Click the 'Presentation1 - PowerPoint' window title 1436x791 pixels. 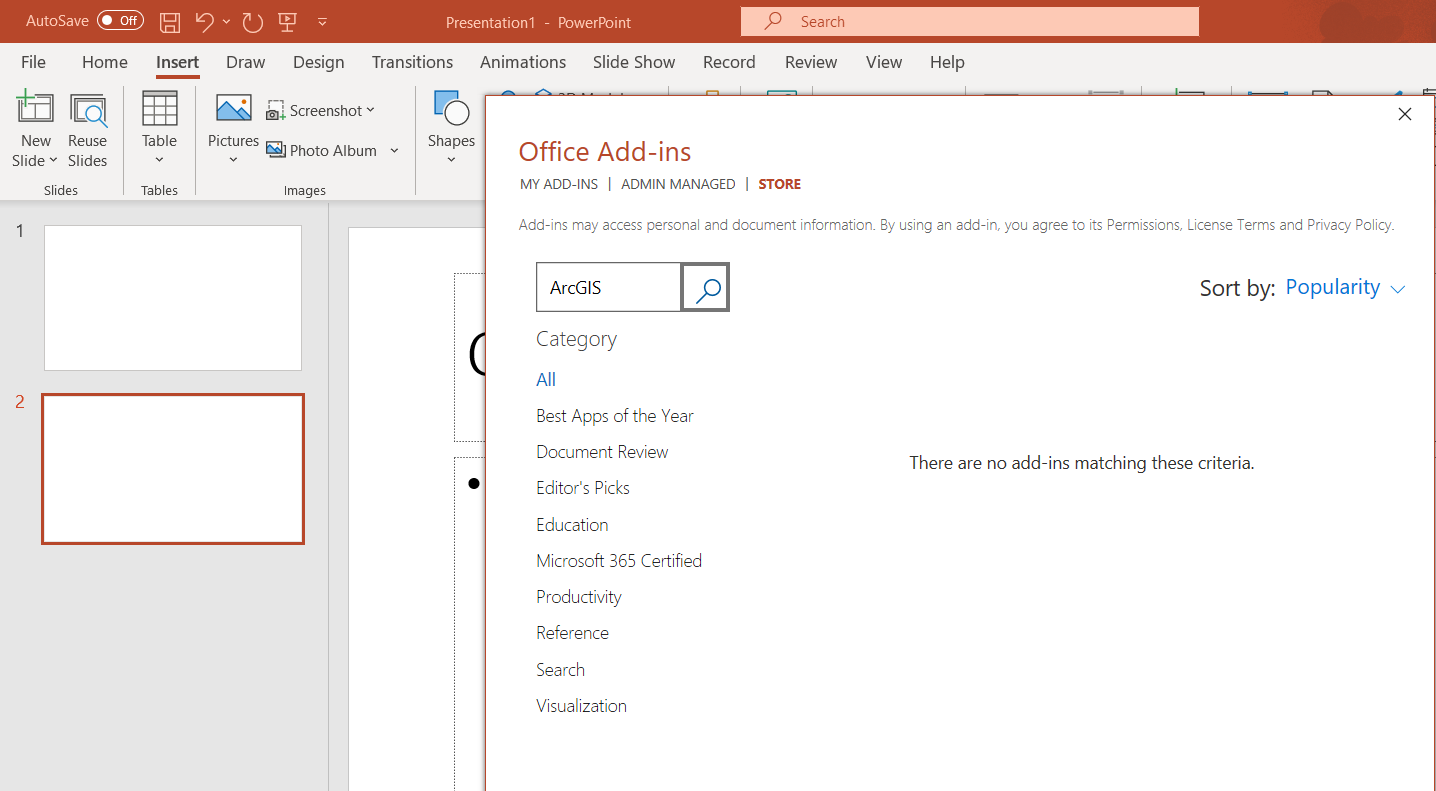pos(539,22)
